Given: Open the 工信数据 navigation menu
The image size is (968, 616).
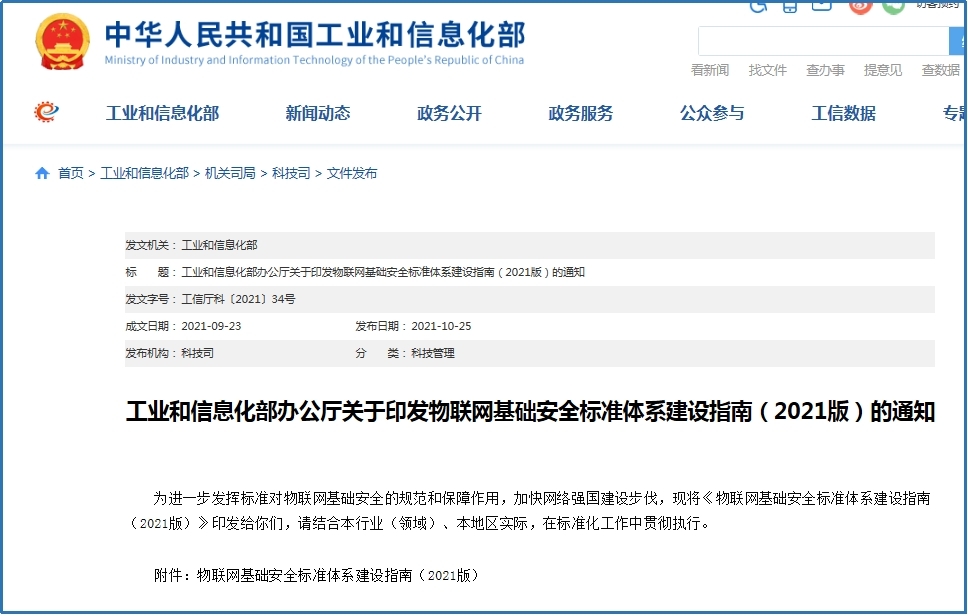Looking at the screenshot, I should pyautogui.click(x=844, y=114).
